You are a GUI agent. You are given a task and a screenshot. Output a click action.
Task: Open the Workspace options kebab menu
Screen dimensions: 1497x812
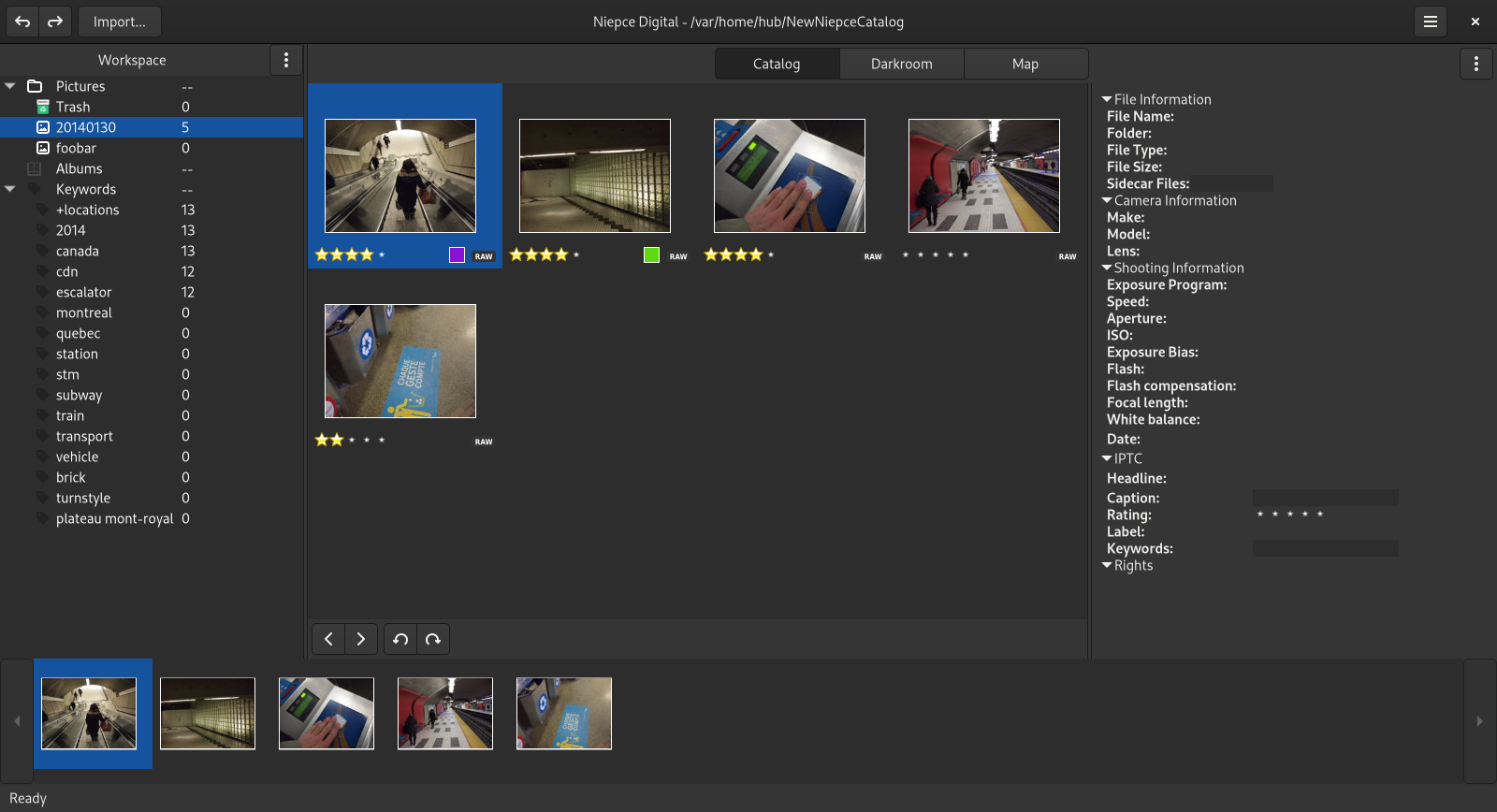(286, 60)
